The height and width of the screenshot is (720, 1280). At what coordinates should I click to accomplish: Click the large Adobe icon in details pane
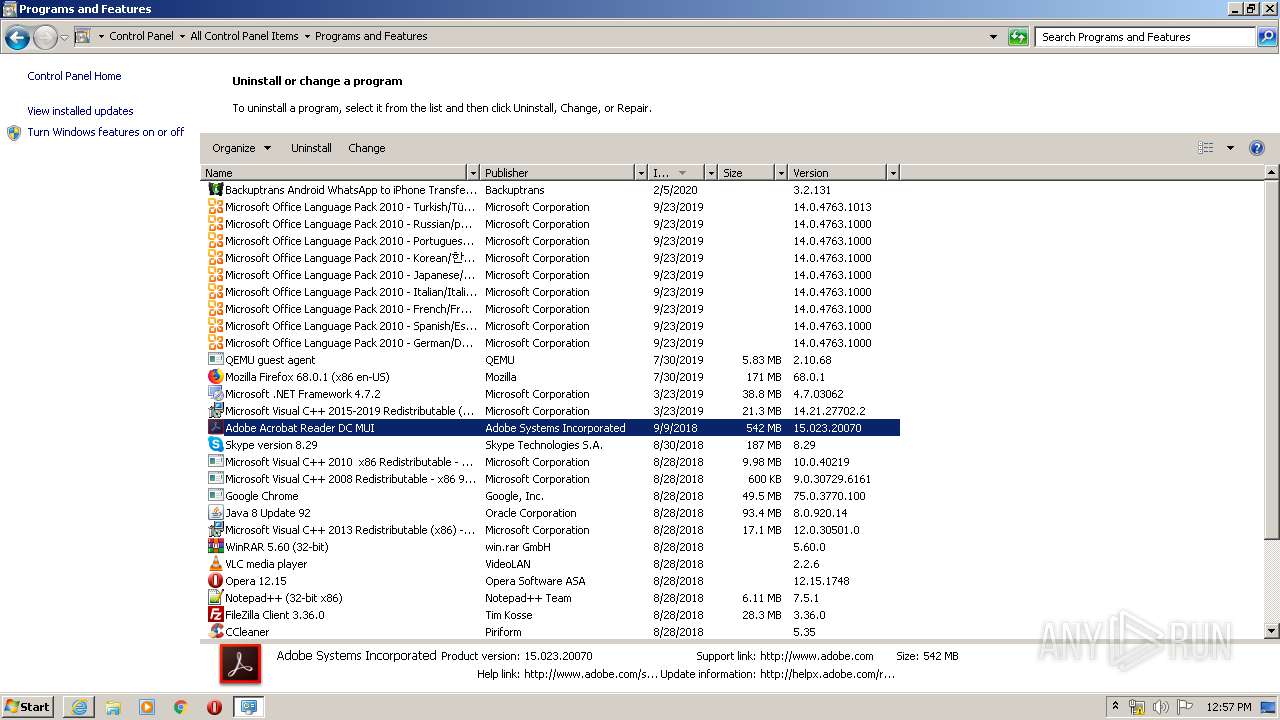click(240, 665)
